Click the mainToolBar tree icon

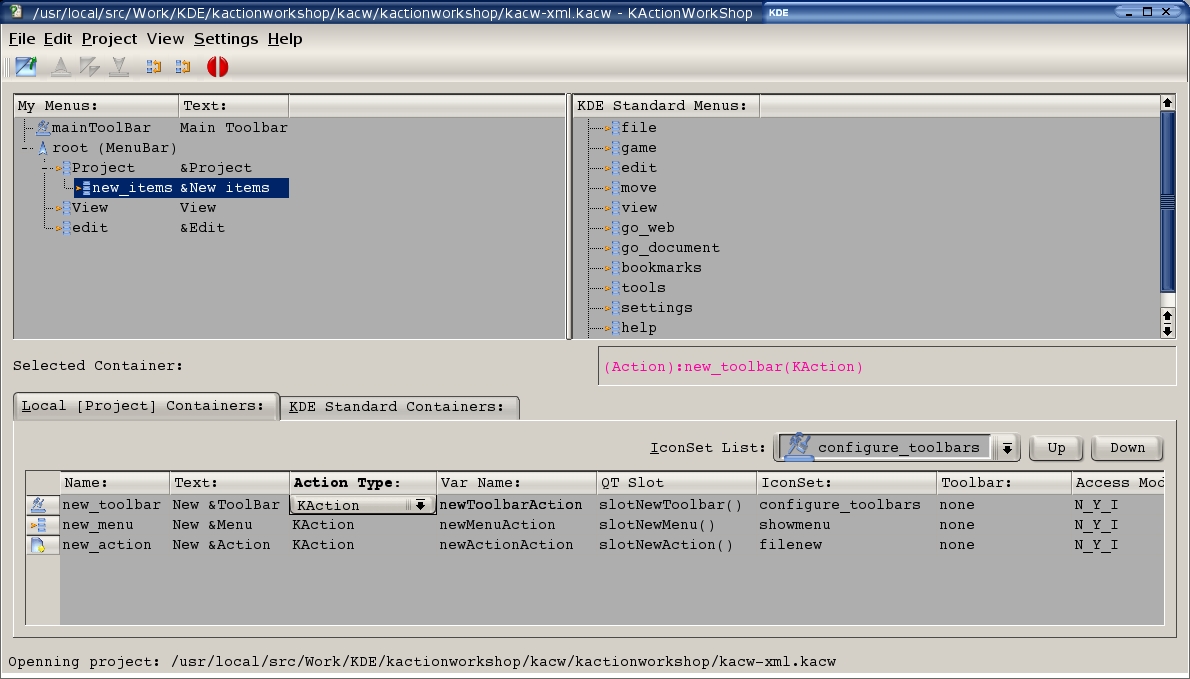coord(42,127)
